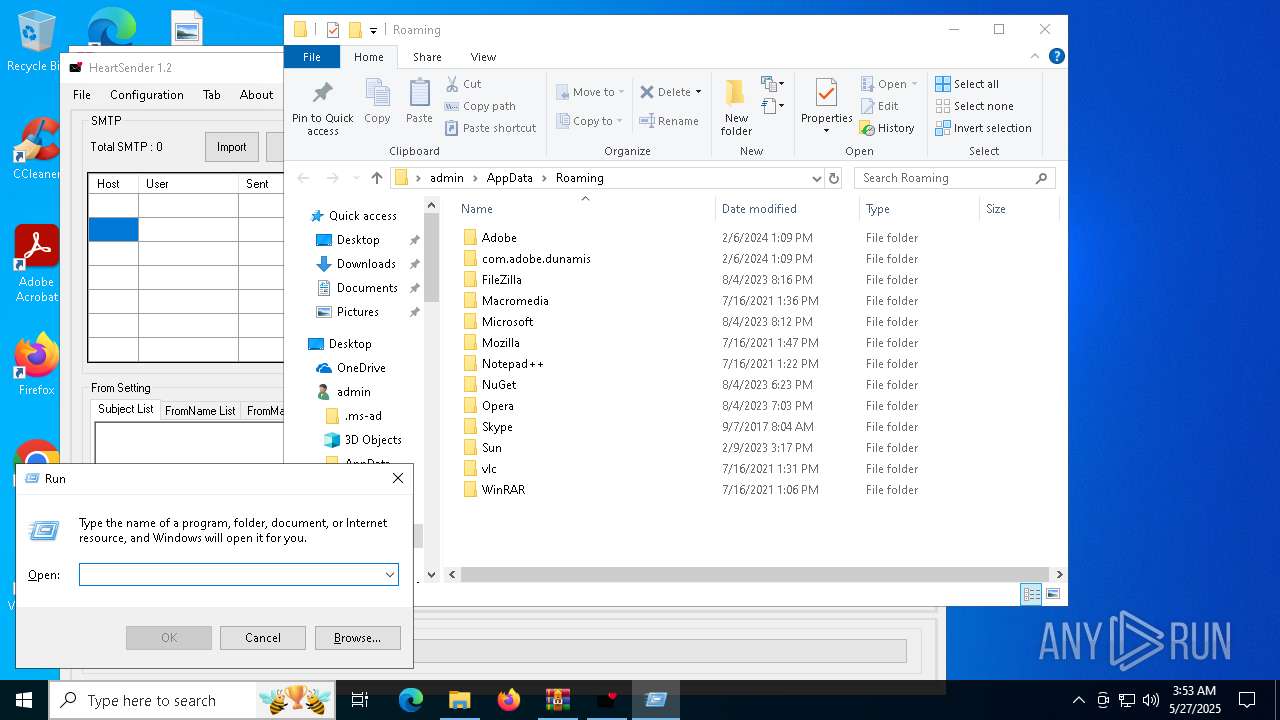Click AppData in address breadcrumb
Screen dimensions: 1280x720
coord(509,178)
